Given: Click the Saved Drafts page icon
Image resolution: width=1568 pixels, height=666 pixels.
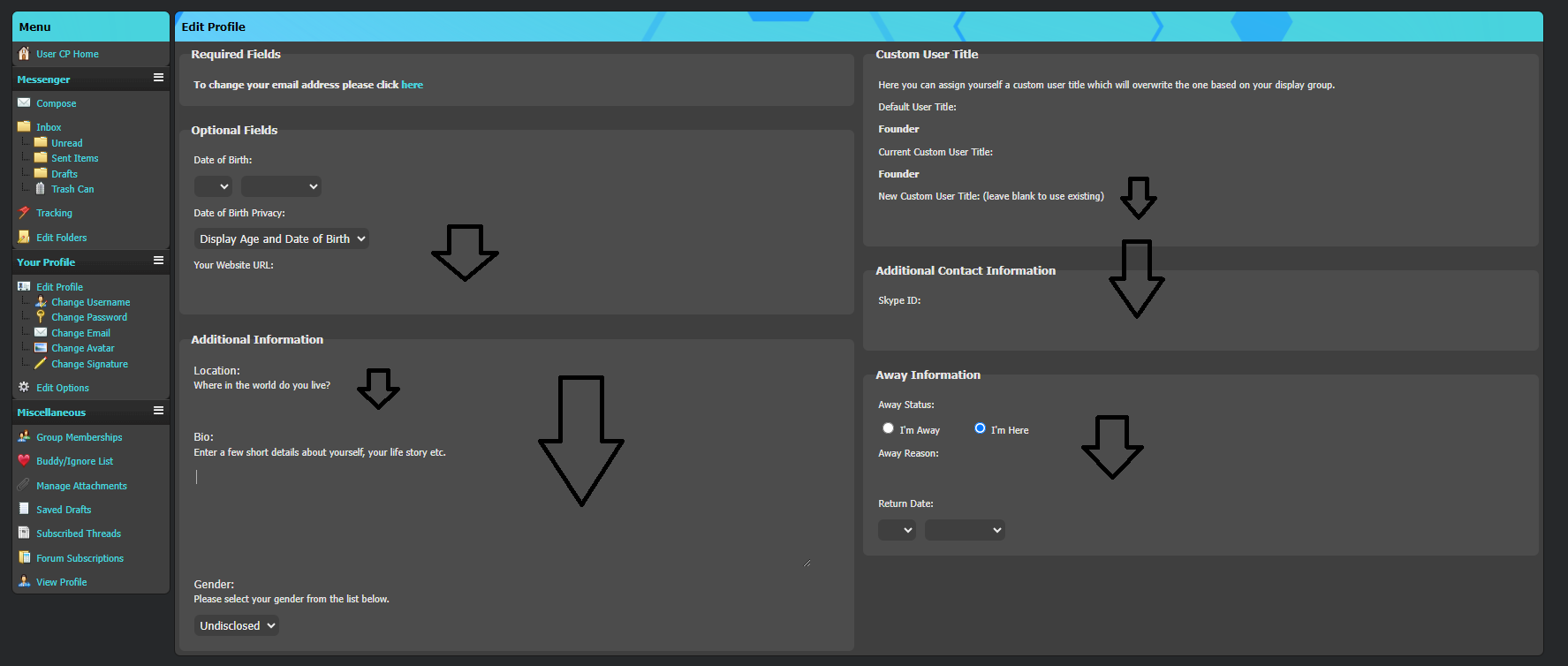Looking at the screenshot, I should tap(24, 509).
